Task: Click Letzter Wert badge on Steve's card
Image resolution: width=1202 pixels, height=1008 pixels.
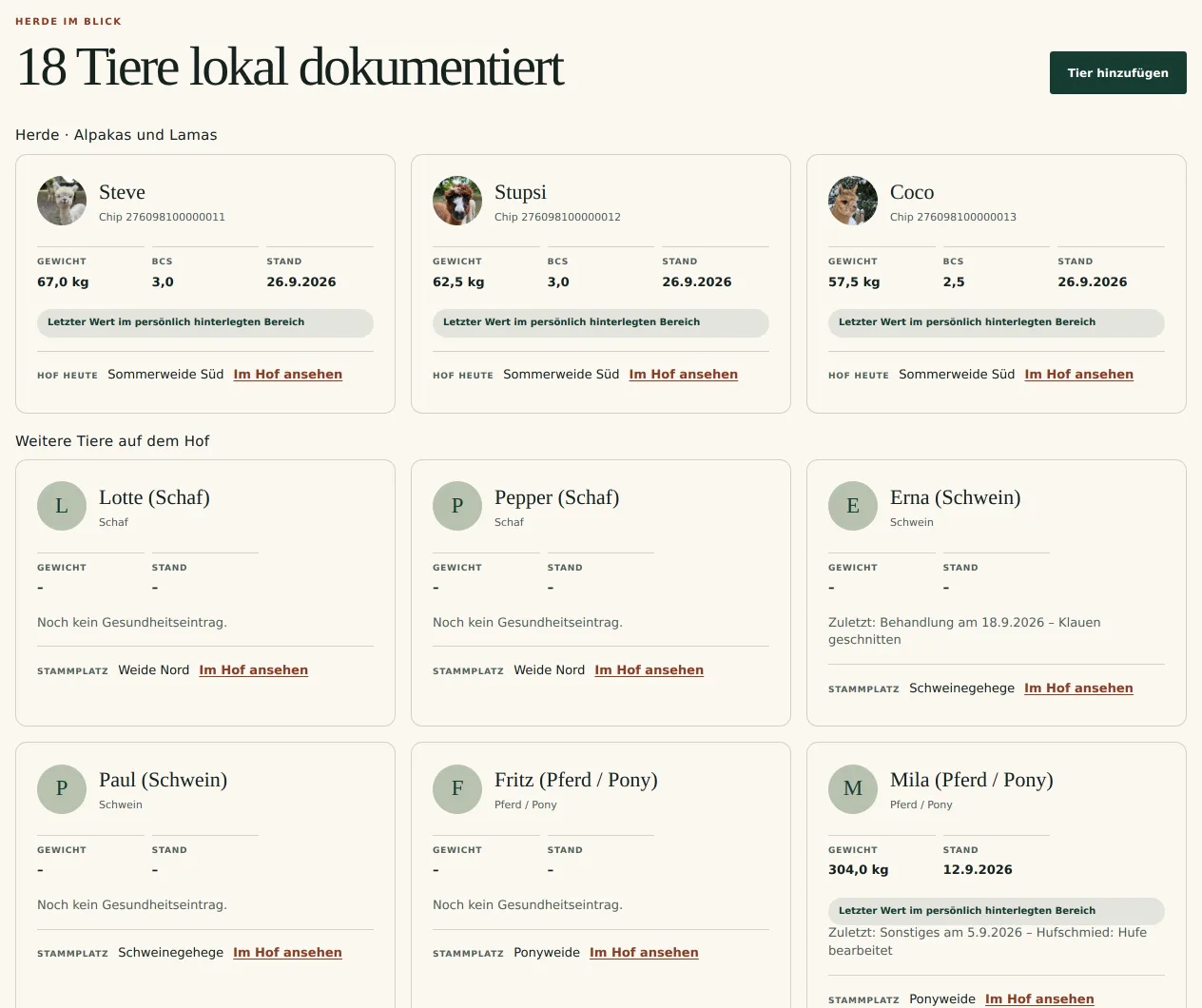Action: (205, 322)
